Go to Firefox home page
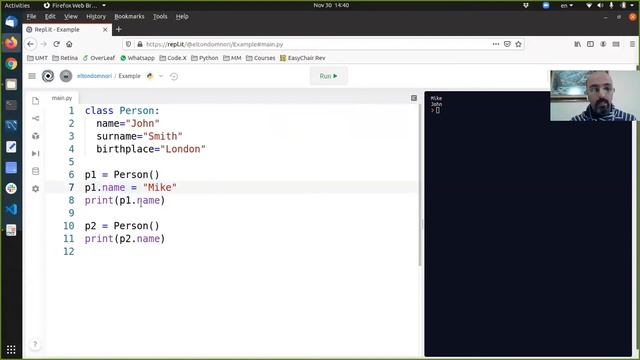640x360 pixels. (x=69, y=44)
